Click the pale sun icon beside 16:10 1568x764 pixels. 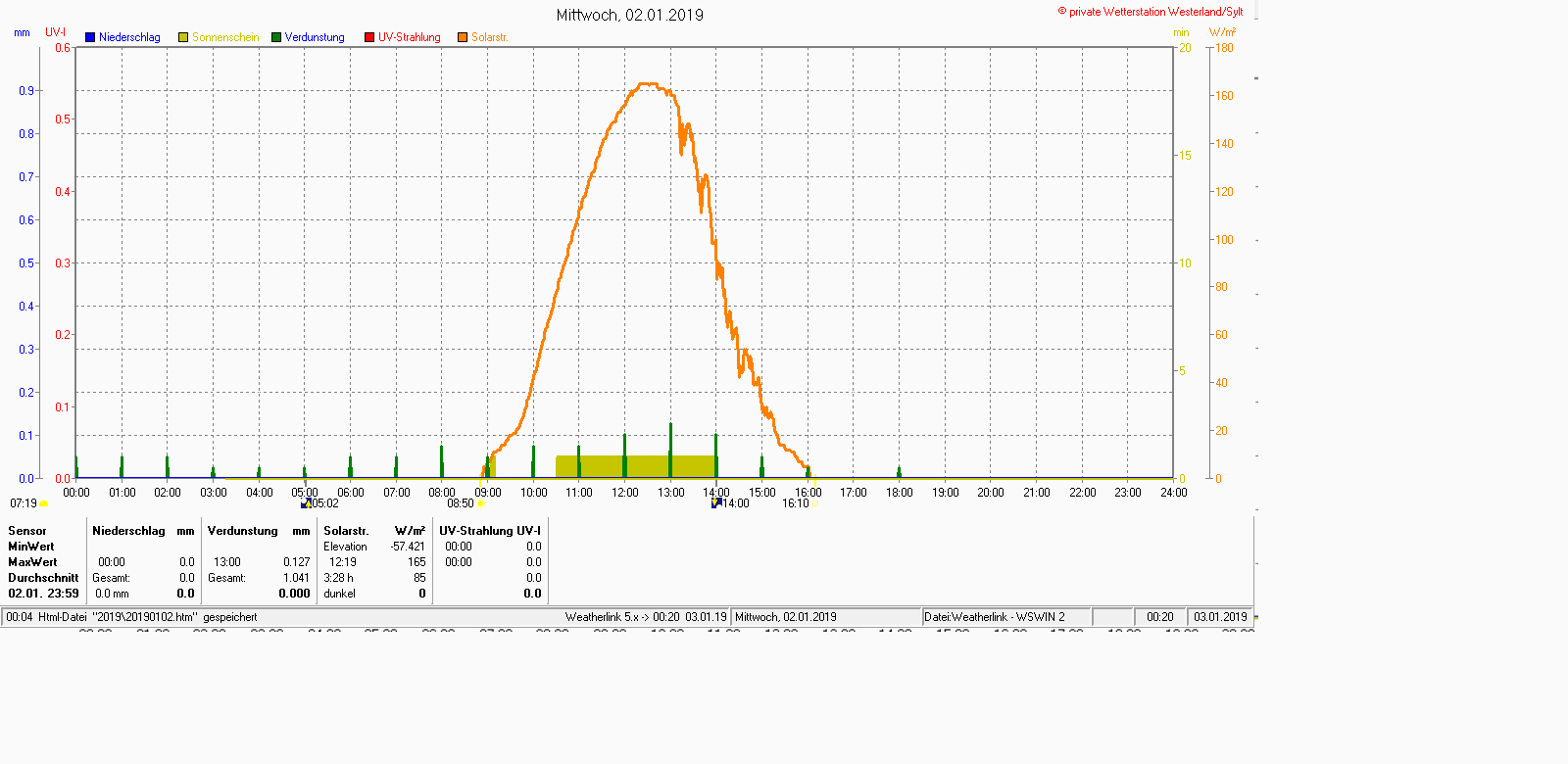coord(815,503)
